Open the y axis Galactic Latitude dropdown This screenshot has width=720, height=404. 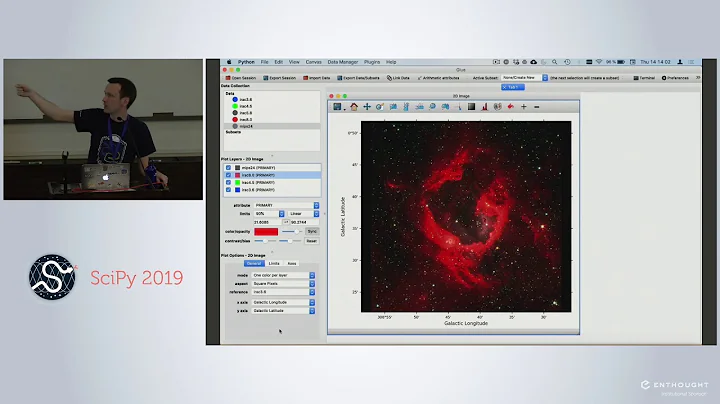(283, 311)
